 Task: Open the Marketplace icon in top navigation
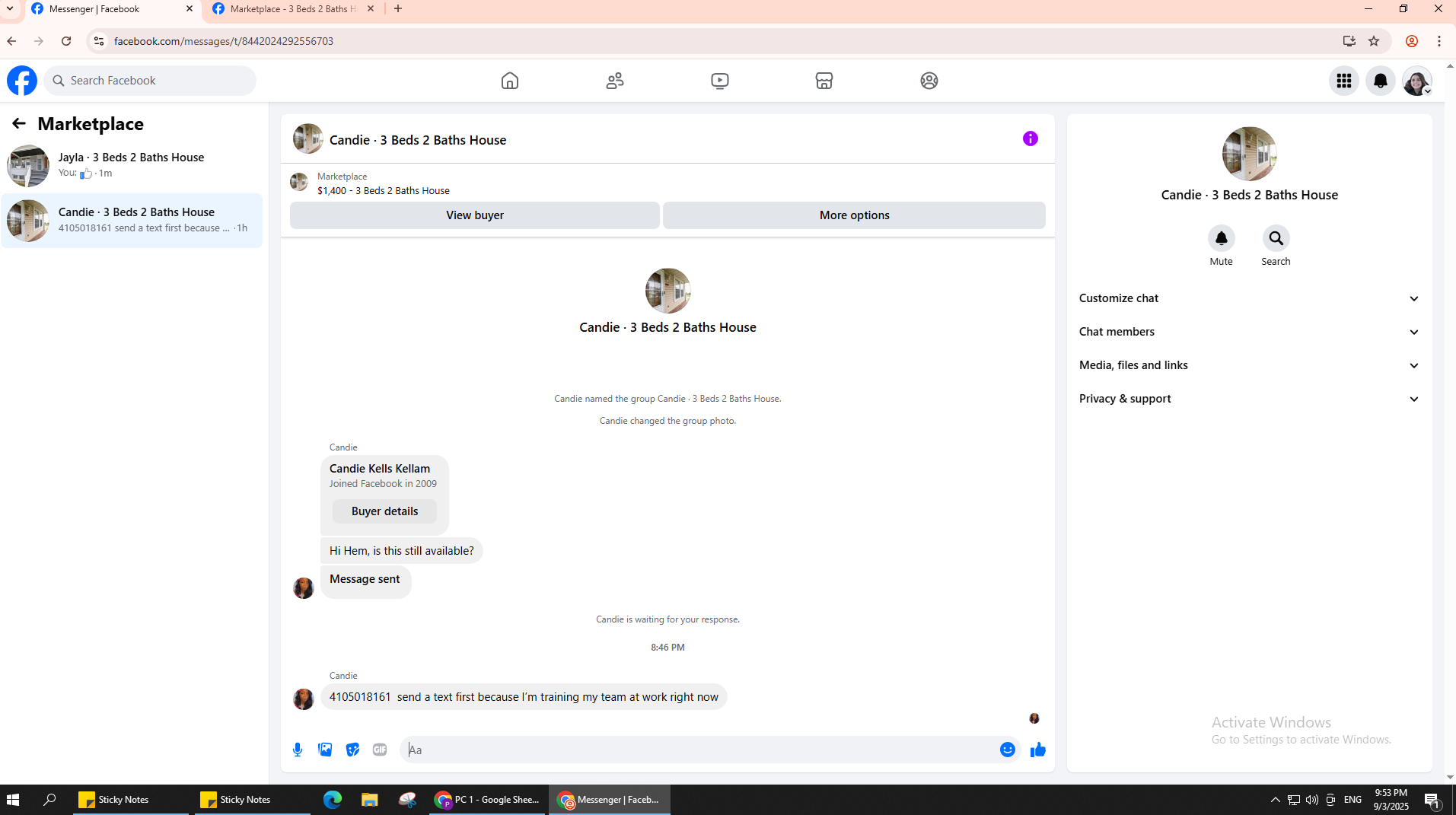coord(824,81)
